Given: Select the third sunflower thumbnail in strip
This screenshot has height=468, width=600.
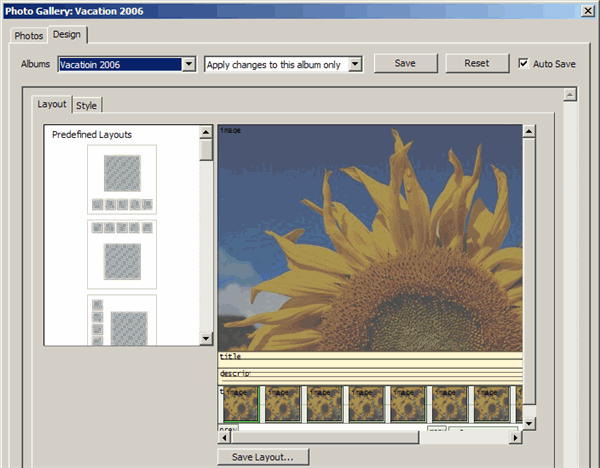Looking at the screenshot, I should (x=325, y=404).
